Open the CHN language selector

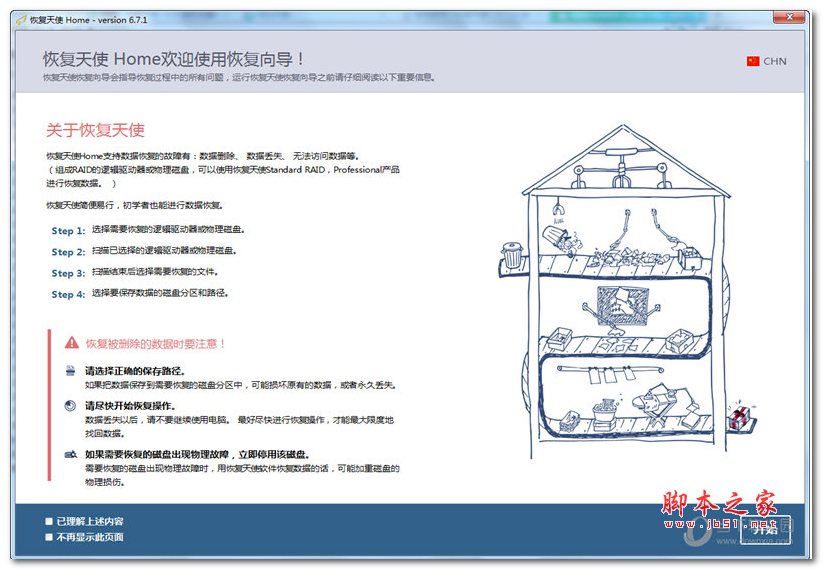click(x=766, y=61)
